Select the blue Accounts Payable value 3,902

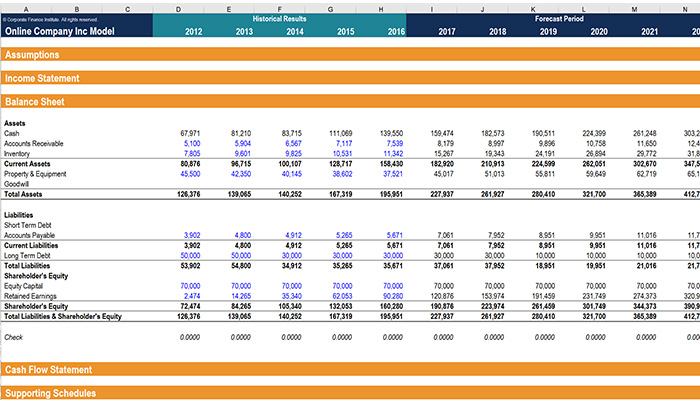(192, 235)
